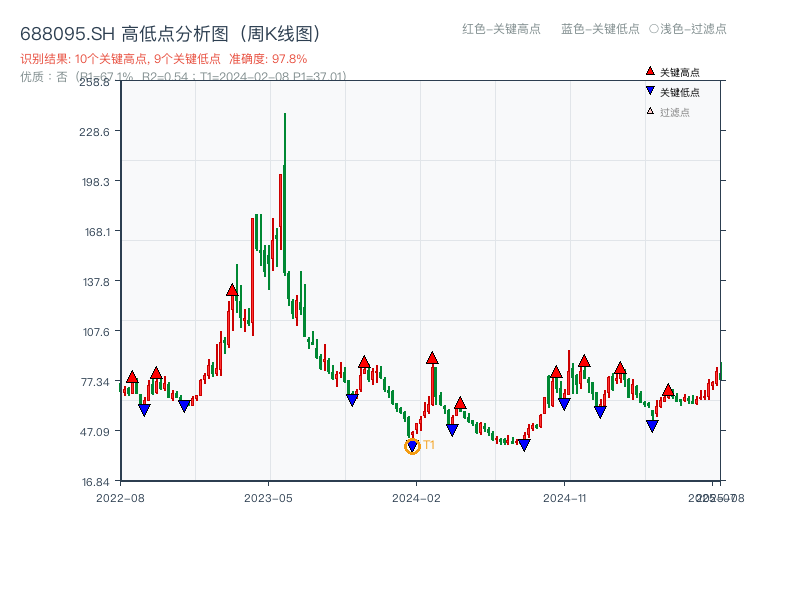Toggle visibility of the 关键低点 series
800x600 pixels.
[x=680, y=91]
